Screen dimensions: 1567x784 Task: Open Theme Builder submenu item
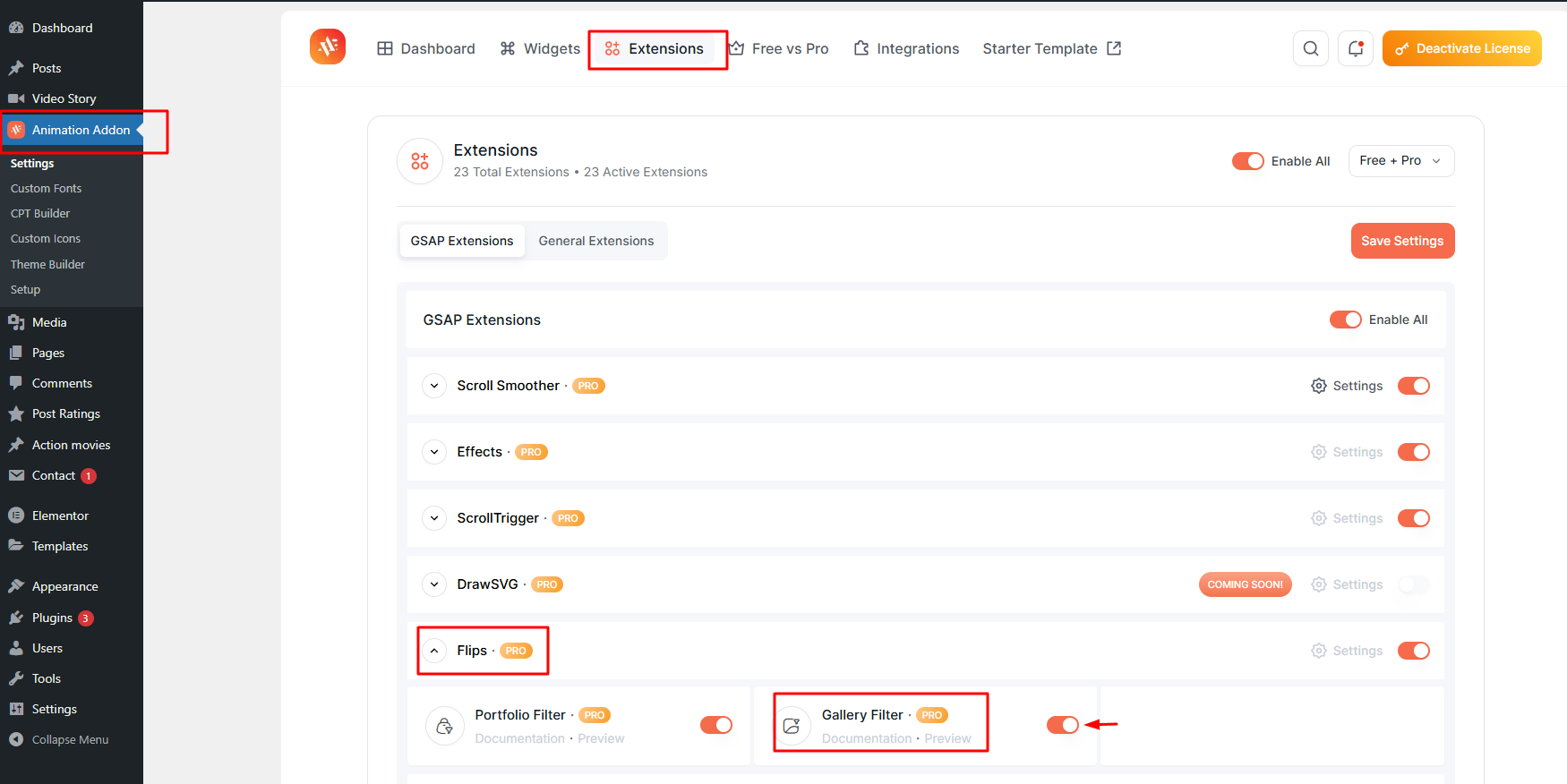[x=47, y=264]
